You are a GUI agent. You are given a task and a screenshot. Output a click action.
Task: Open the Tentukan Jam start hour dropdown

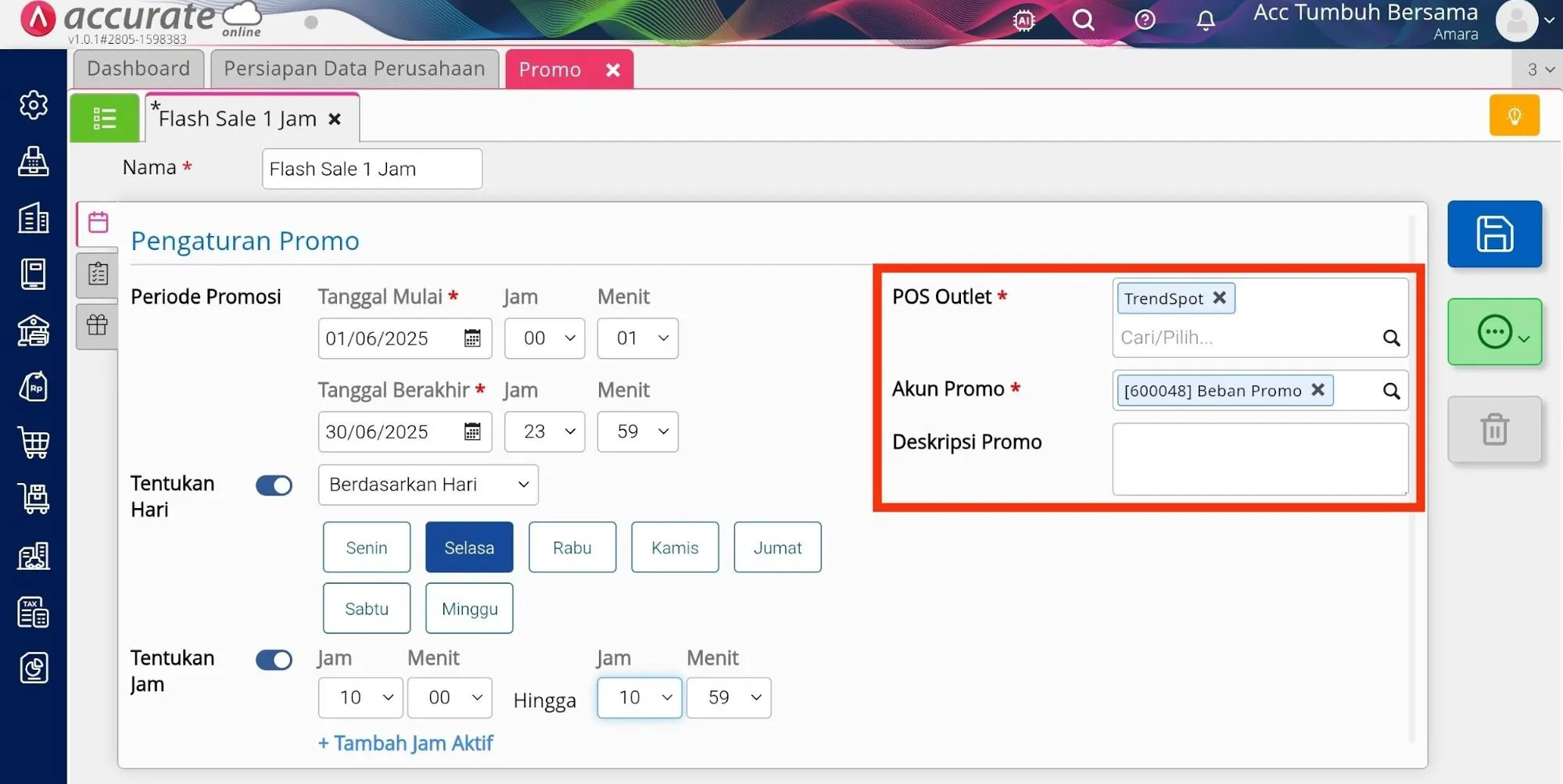click(360, 697)
